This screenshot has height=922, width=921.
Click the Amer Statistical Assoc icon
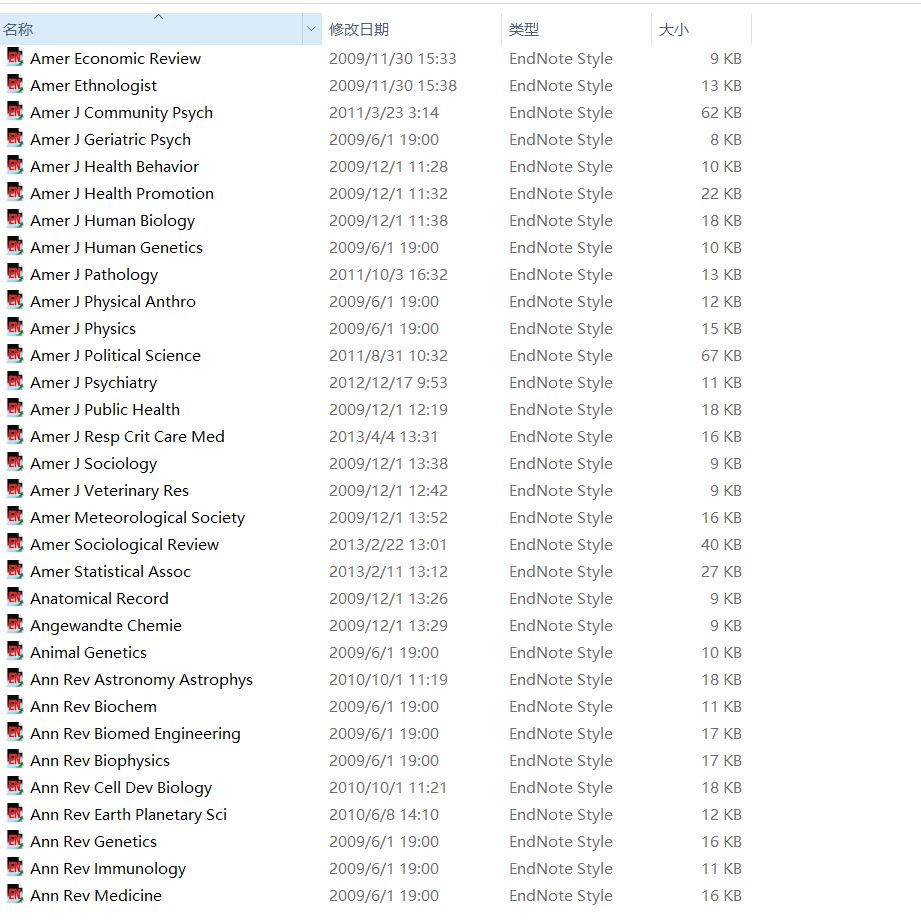(x=15, y=571)
